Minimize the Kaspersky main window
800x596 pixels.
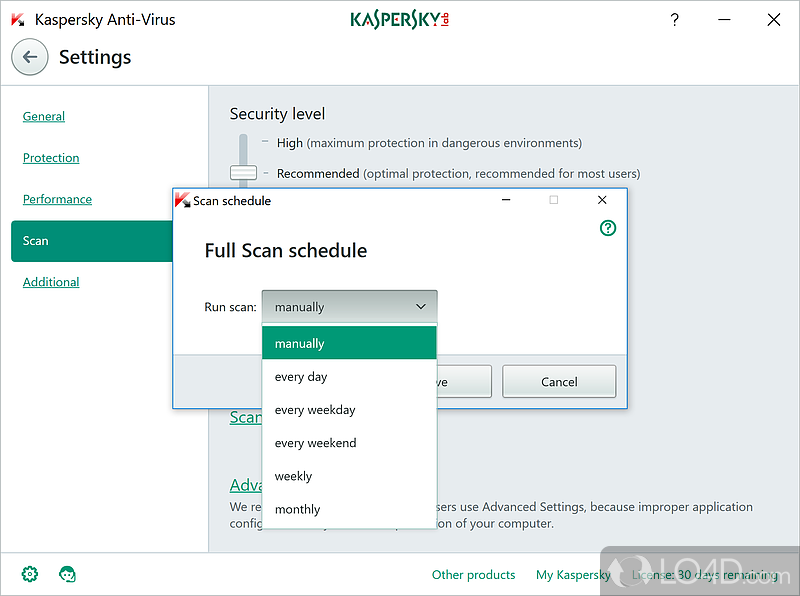724,20
